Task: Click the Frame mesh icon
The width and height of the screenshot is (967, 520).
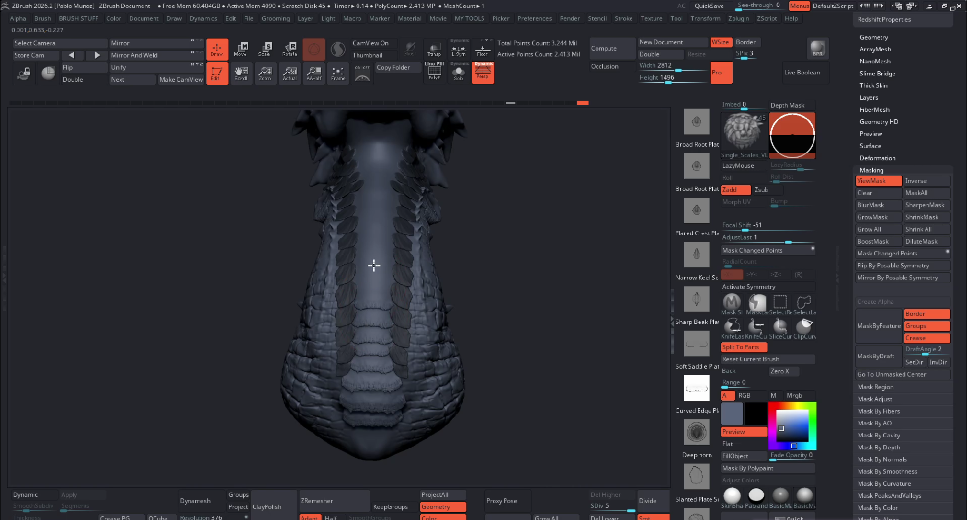Action: point(338,73)
